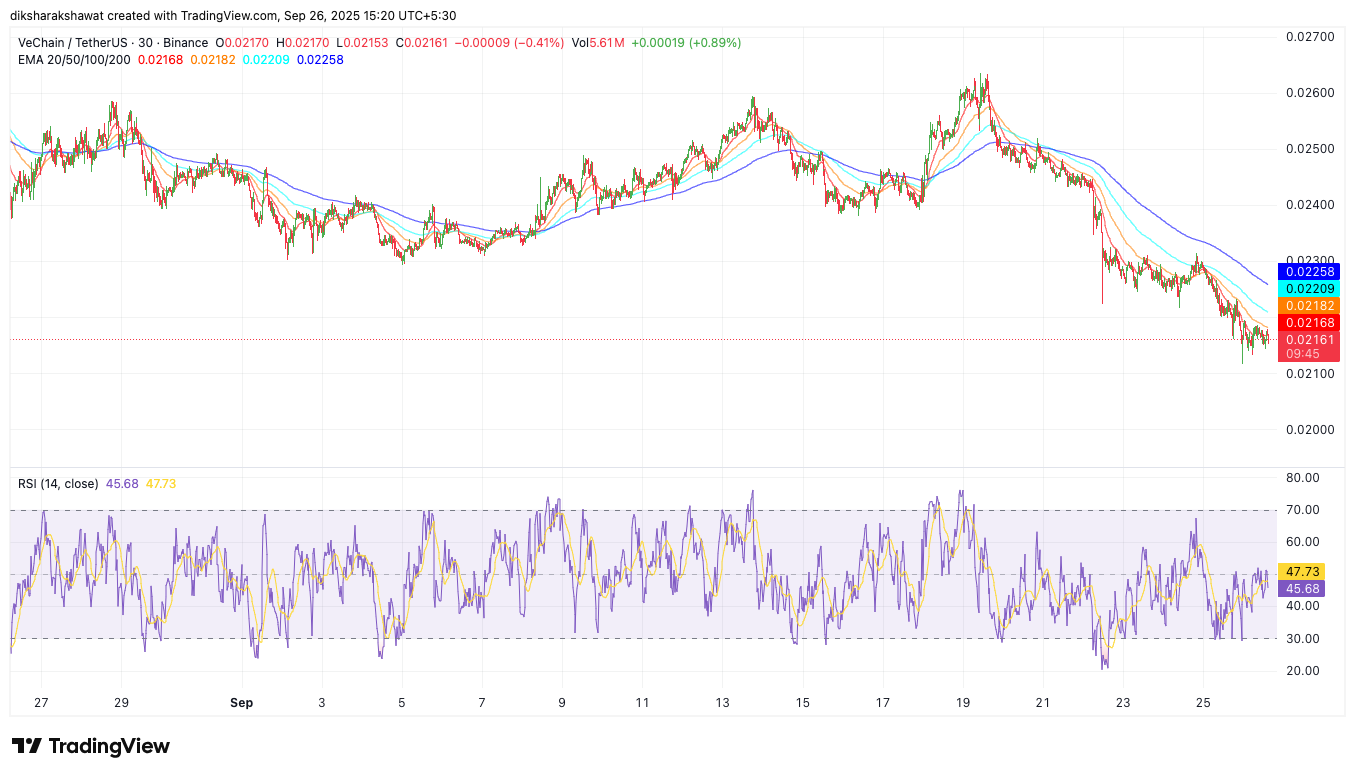Click the yellow 47.73 RSI axis label
The width and height of the screenshot is (1355, 776).
1301,572
